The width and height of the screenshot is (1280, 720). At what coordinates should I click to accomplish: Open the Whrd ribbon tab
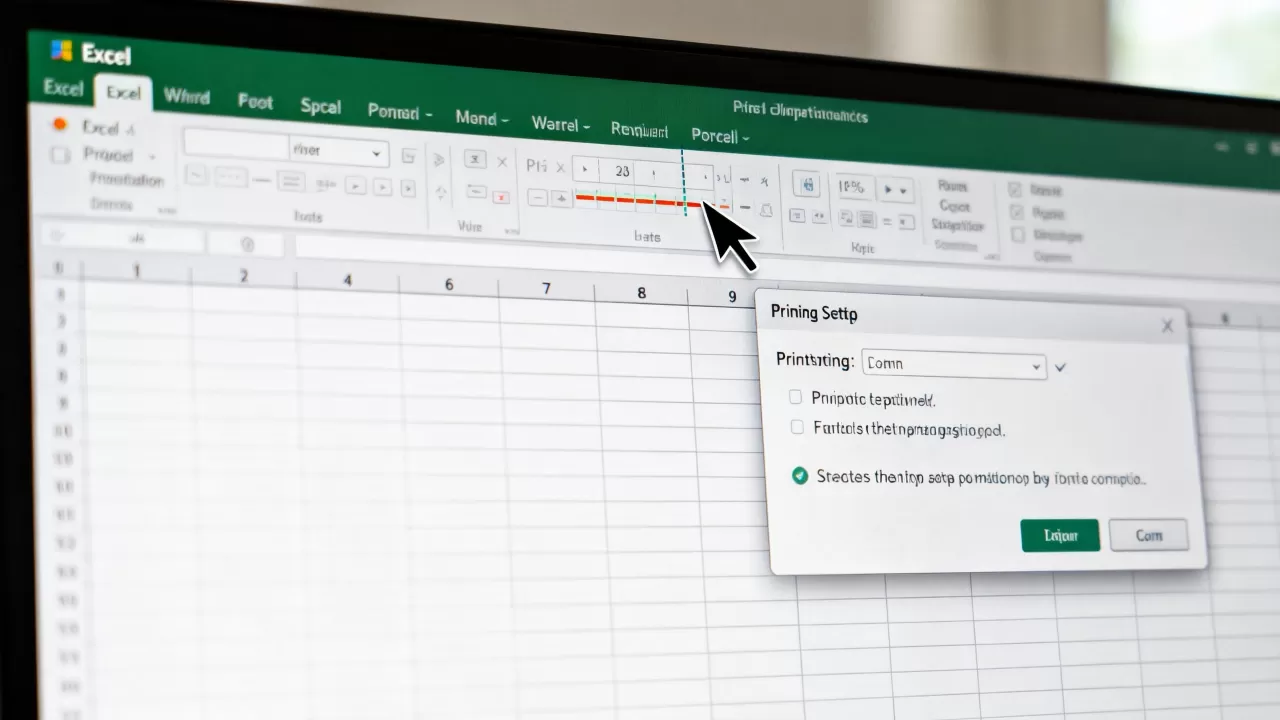point(187,97)
